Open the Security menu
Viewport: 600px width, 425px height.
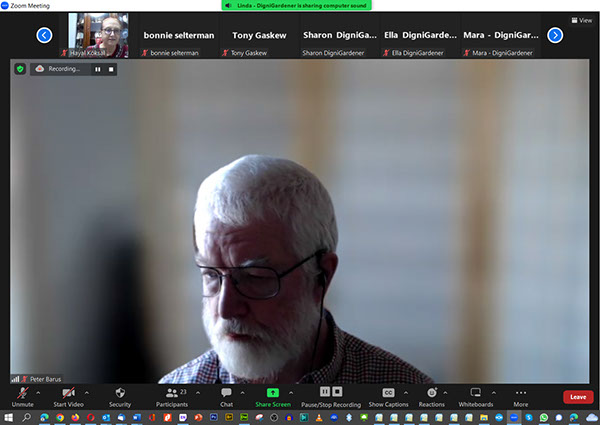[x=120, y=397]
